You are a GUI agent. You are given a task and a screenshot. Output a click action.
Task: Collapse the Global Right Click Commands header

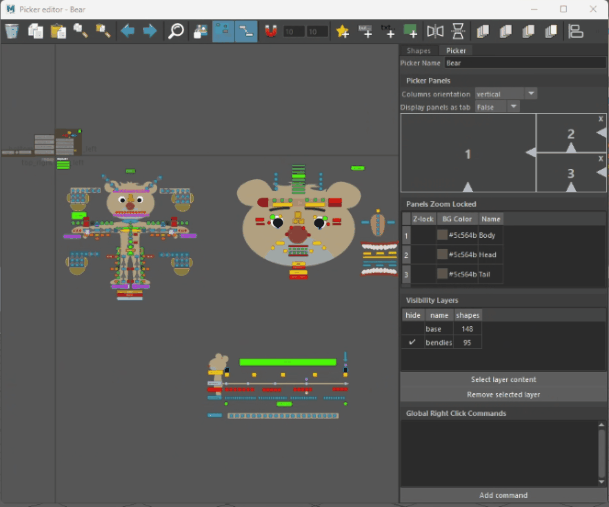[503, 413]
